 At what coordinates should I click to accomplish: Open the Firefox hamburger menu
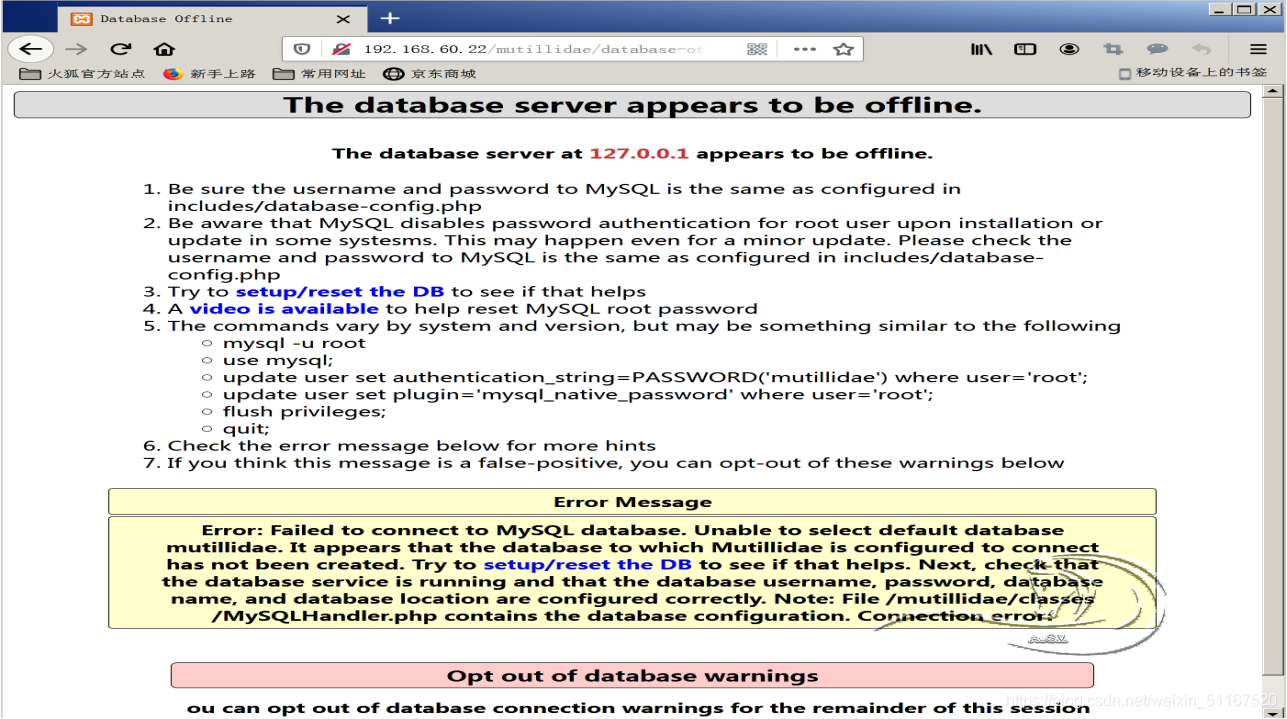pos(1258,49)
